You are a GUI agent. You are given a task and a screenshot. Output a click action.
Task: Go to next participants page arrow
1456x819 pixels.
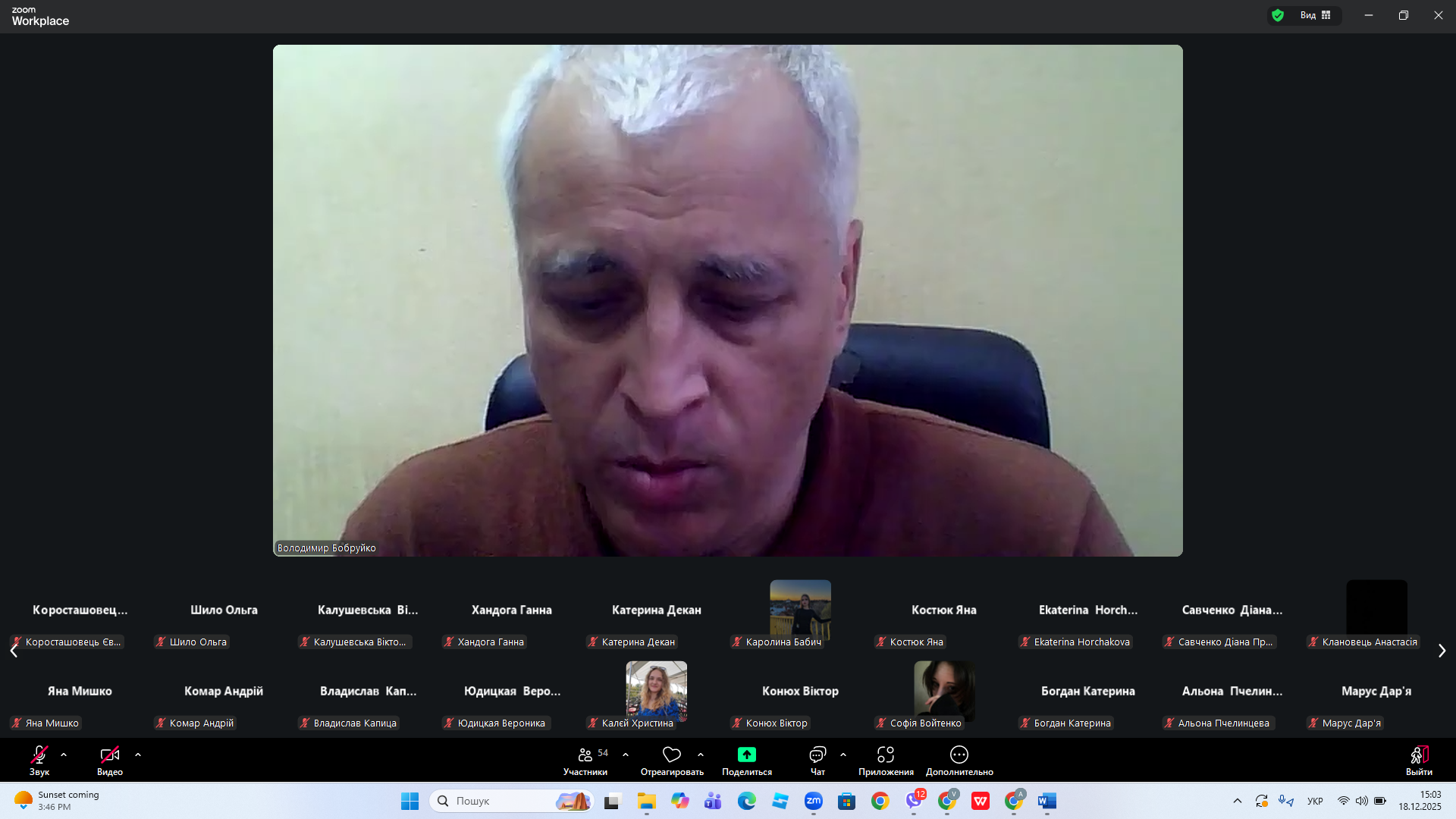(1442, 651)
